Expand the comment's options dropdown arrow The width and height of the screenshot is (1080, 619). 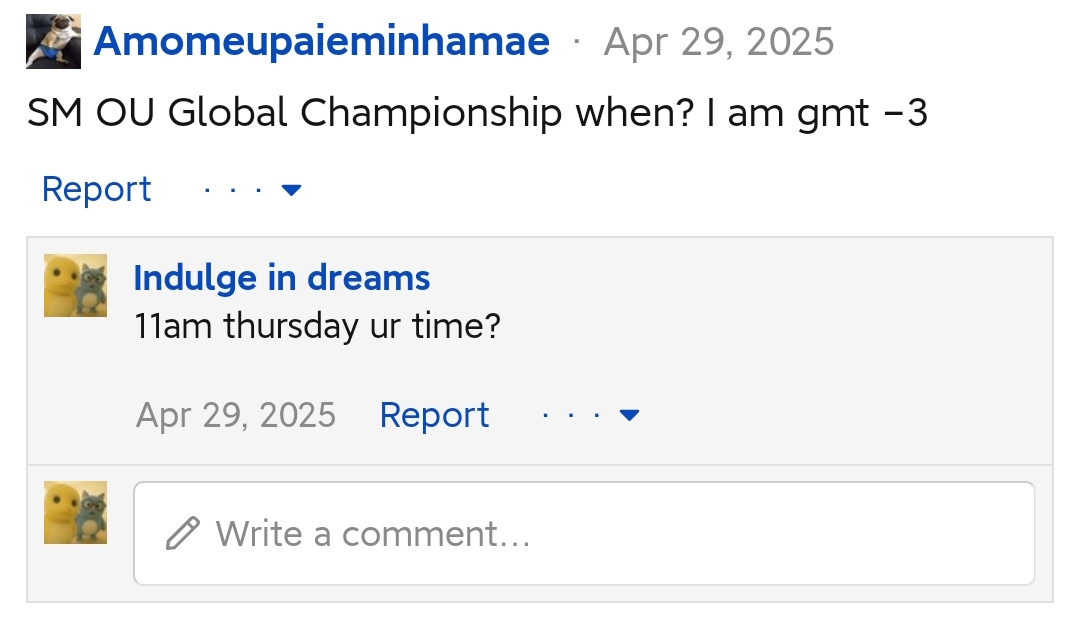(630, 415)
